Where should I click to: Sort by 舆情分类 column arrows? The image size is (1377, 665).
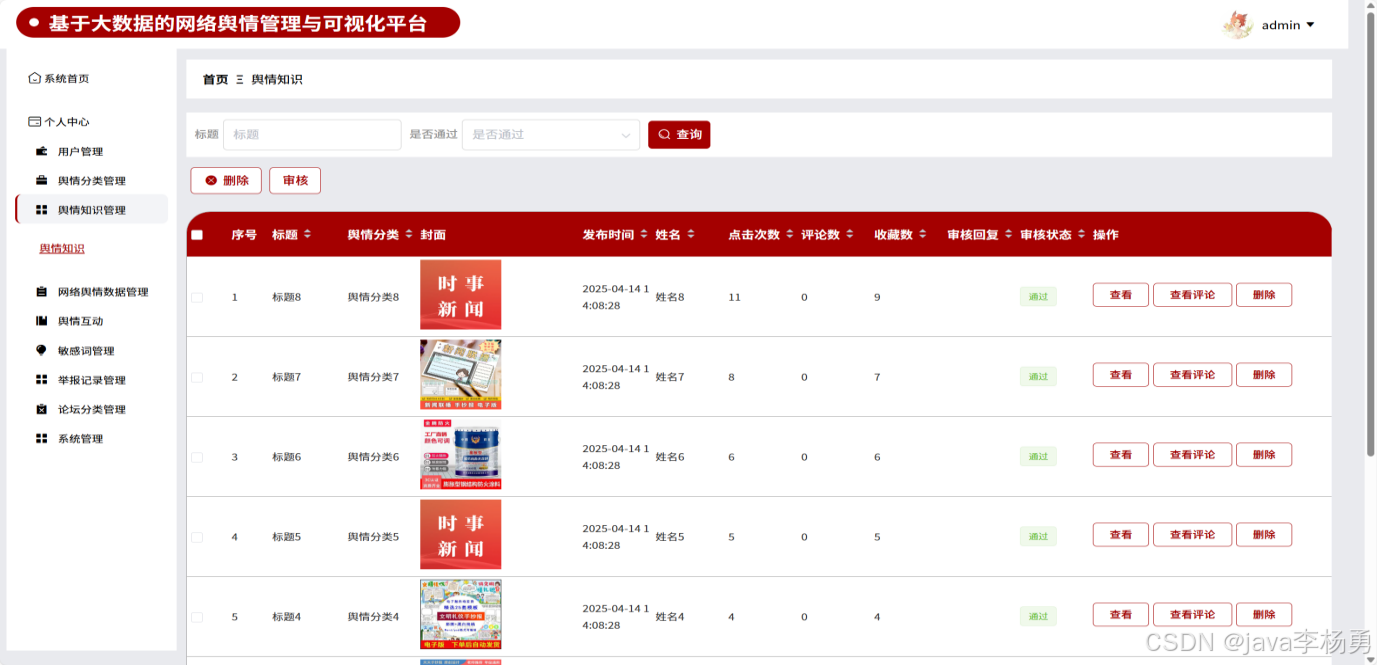coord(409,234)
